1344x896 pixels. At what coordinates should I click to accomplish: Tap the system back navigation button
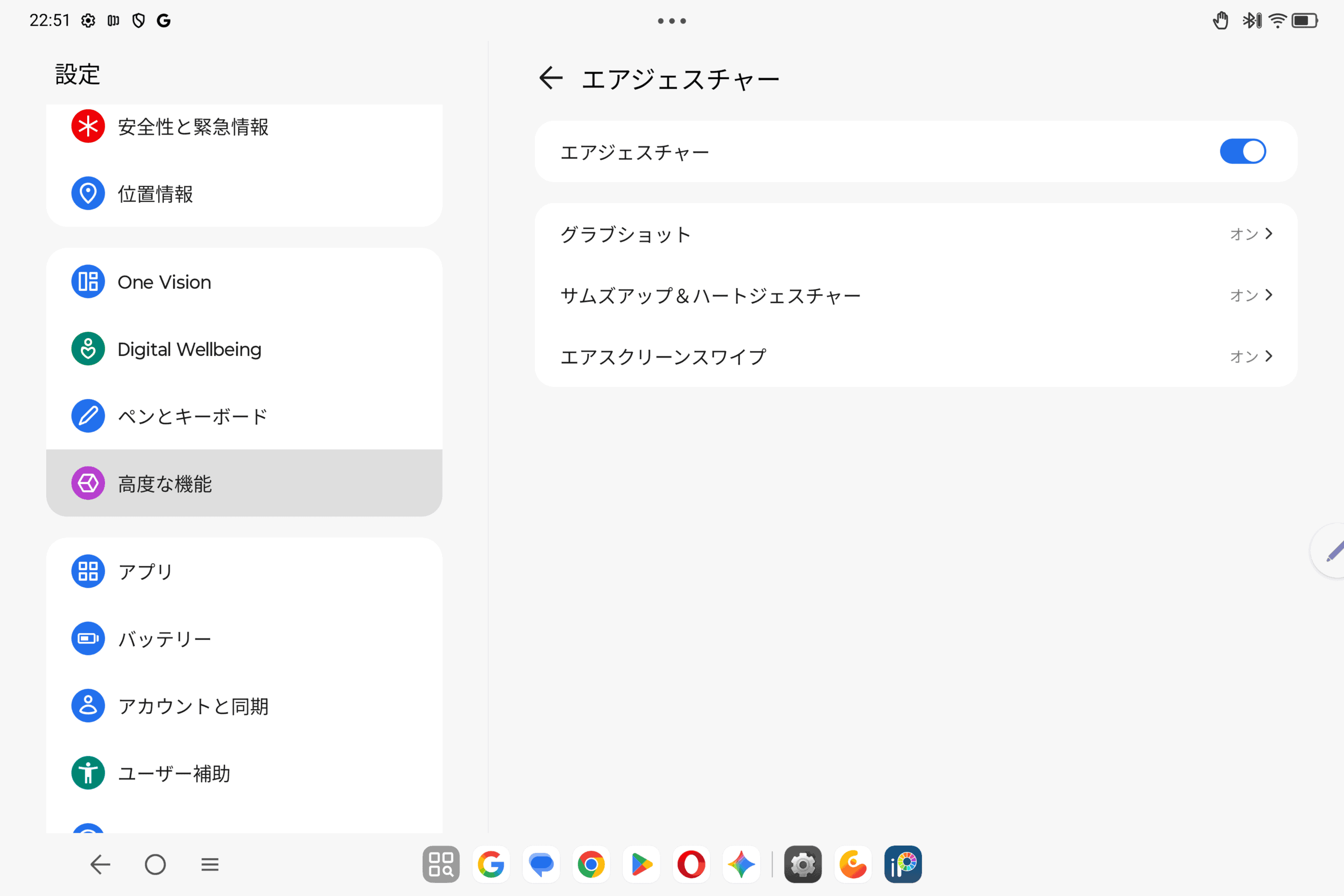(101, 865)
